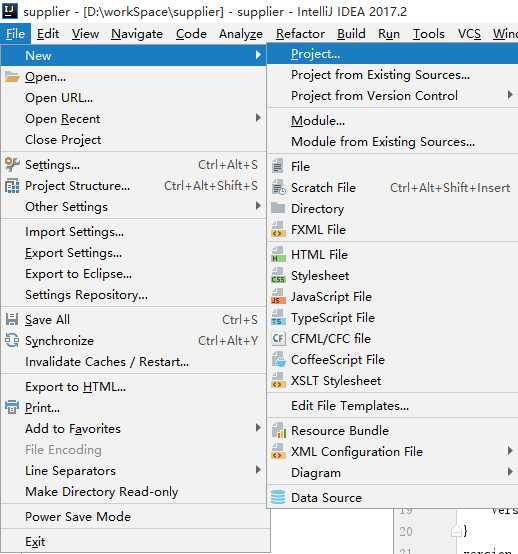Click the CoffeeScript File icon
The height and width of the screenshot is (554, 518).
tap(278, 360)
